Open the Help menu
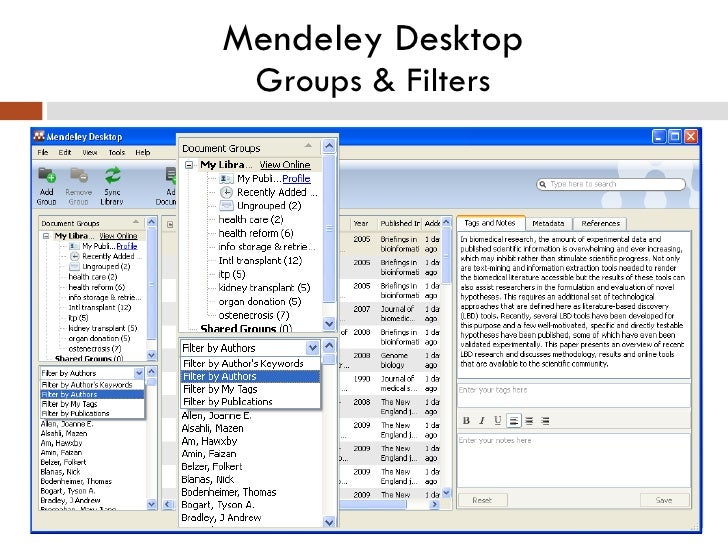 pyautogui.click(x=143, y=152)
